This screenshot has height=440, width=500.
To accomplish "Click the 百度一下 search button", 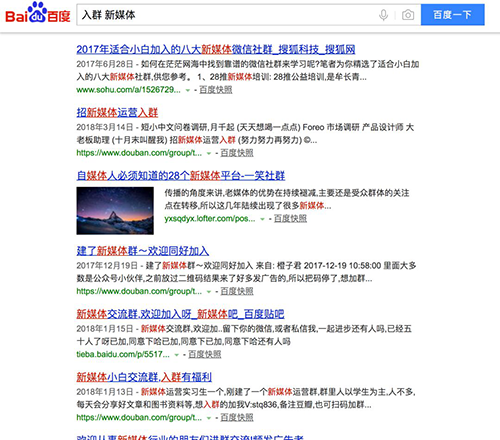I will [453, 15].
